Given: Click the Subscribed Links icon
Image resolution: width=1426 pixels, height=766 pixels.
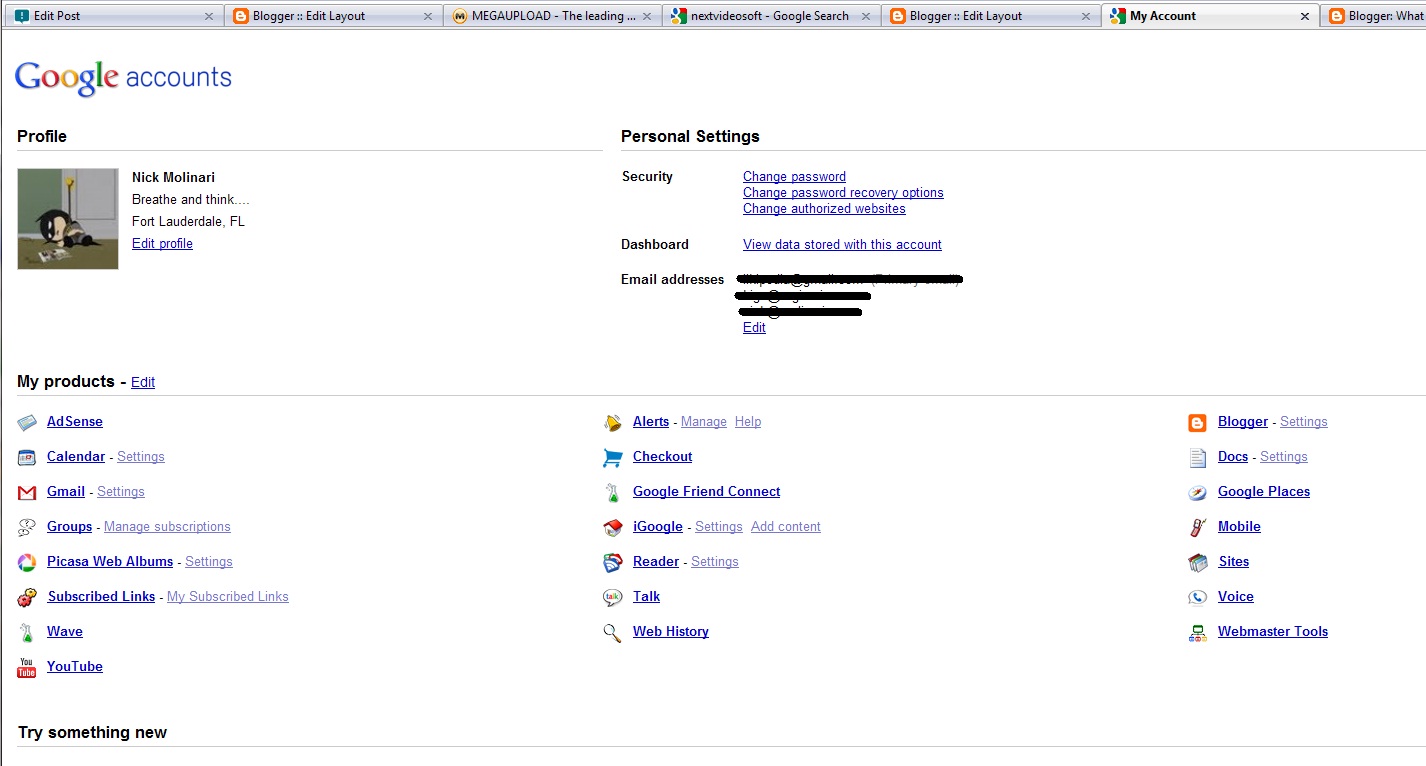Looking at the screenshot, I should pyautogui.click(x=27, y=597).
